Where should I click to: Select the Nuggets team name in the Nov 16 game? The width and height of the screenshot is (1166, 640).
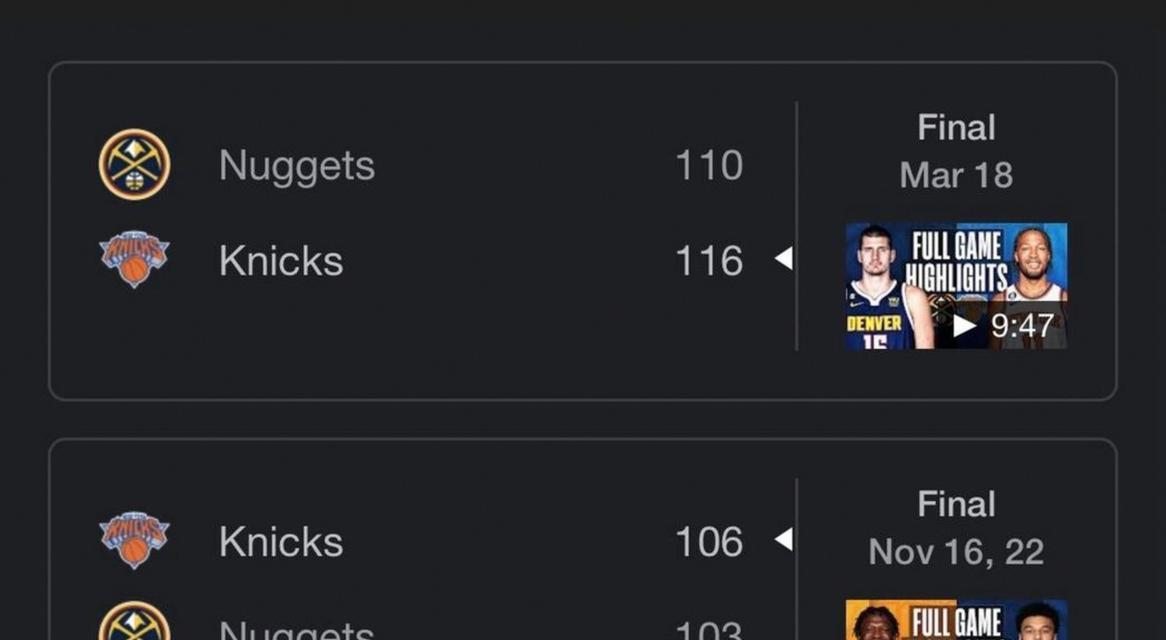(x=297, y=630)
